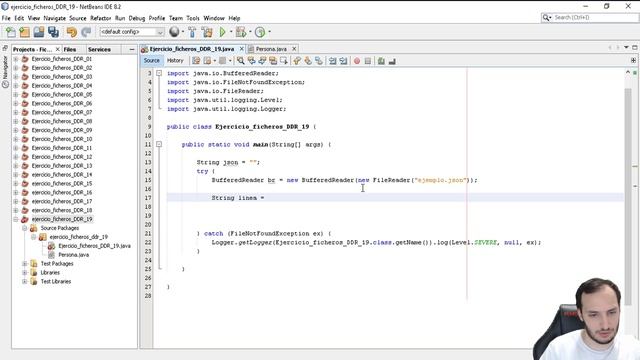This screenshot has width=640, height=360.
Task: Click the Search (Ctrl+I) input field
Action: click(594, 18)
